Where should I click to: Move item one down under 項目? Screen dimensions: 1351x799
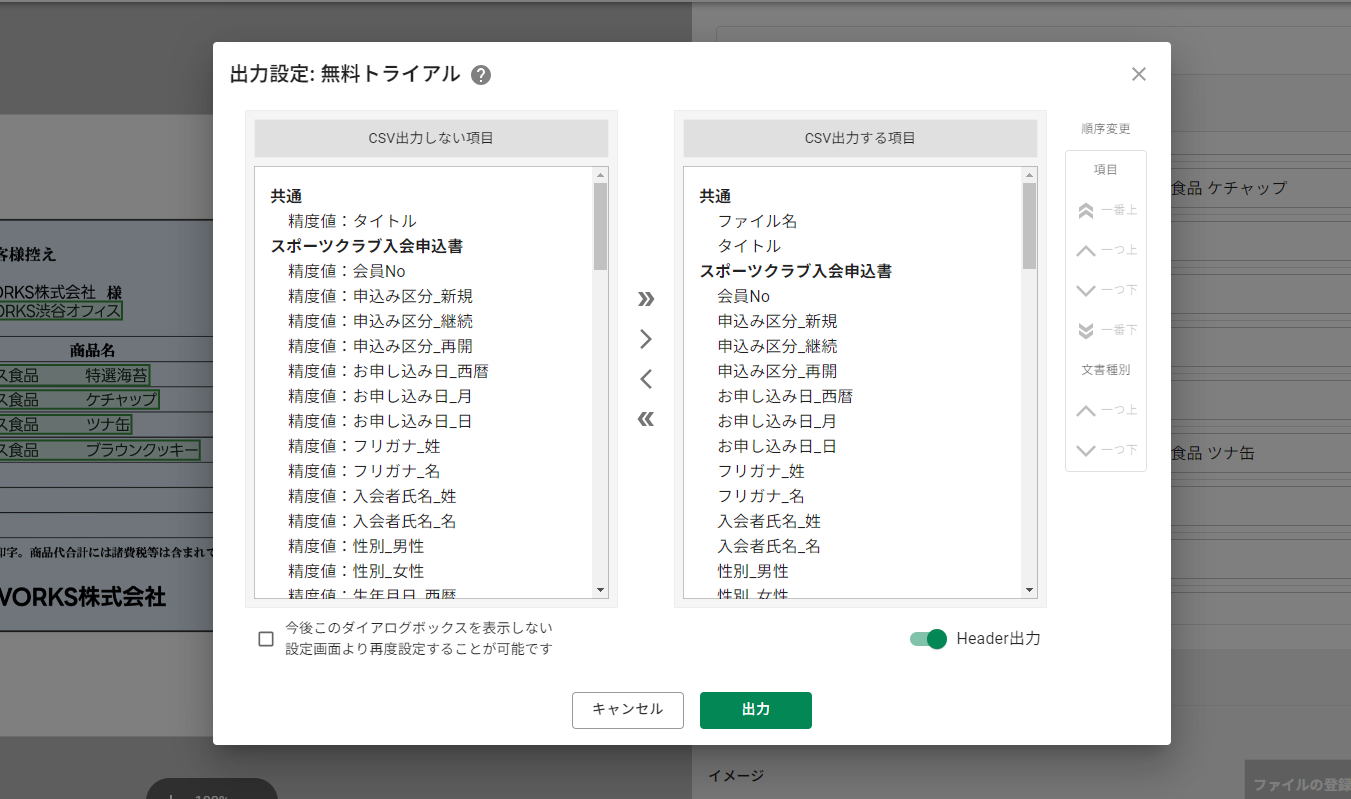(x=1106, y=290)
